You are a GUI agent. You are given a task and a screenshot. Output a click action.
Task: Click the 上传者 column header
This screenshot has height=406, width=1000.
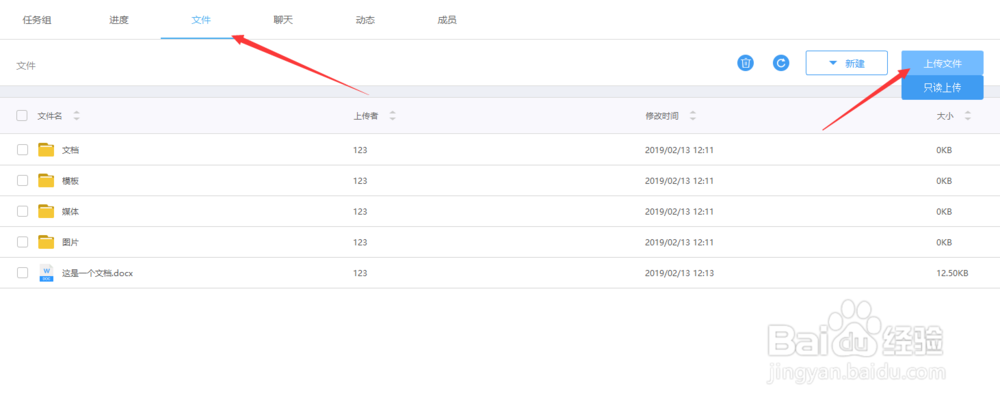[365, 116]
